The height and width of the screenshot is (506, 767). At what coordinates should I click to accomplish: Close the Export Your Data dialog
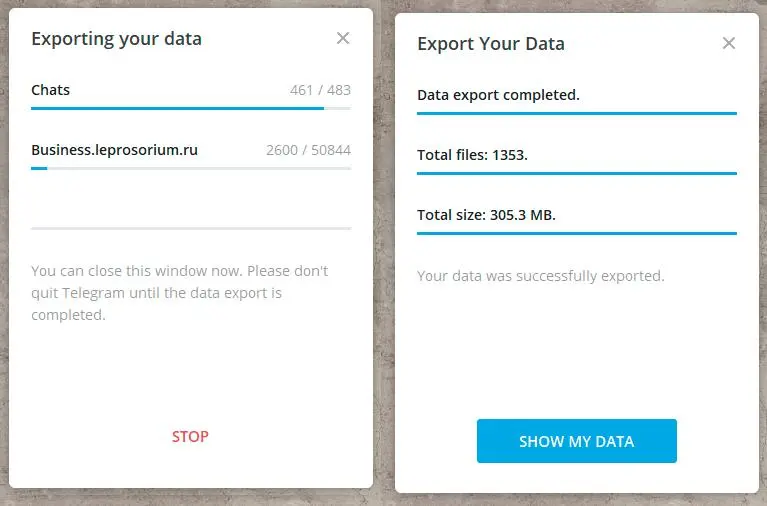[x=729, y=43]
